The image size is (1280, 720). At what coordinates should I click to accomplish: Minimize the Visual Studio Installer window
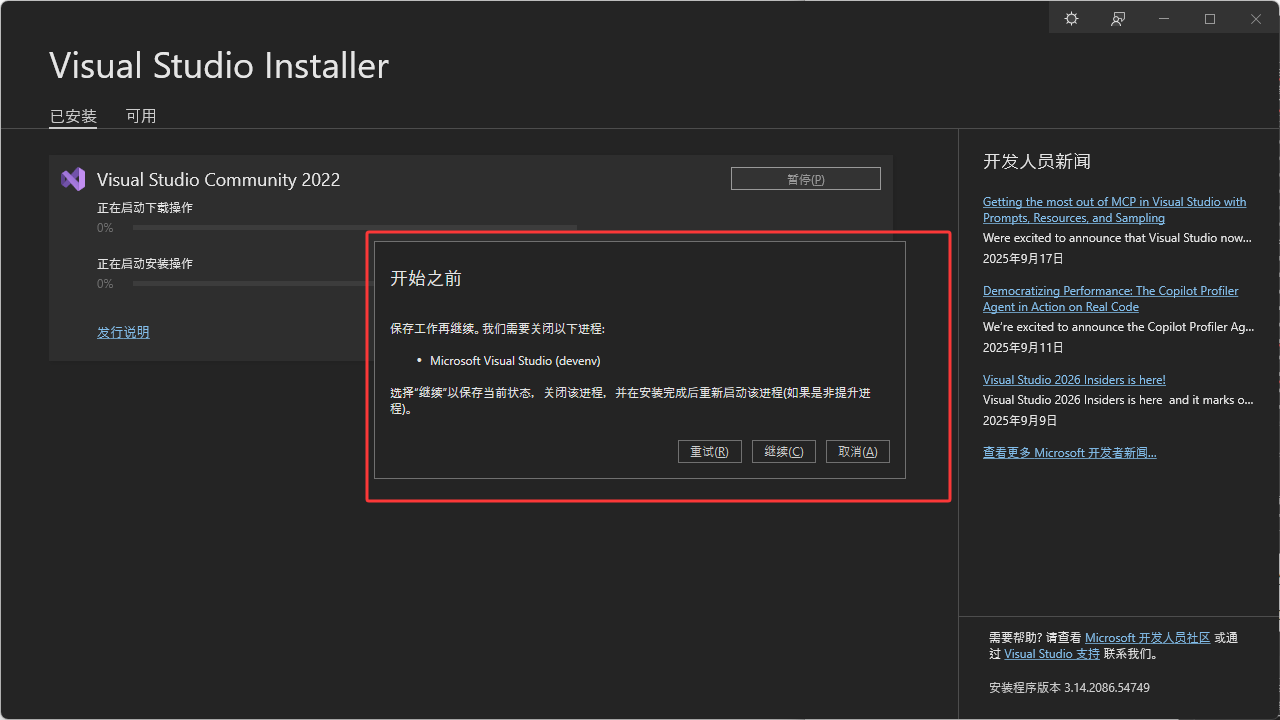1164,19
